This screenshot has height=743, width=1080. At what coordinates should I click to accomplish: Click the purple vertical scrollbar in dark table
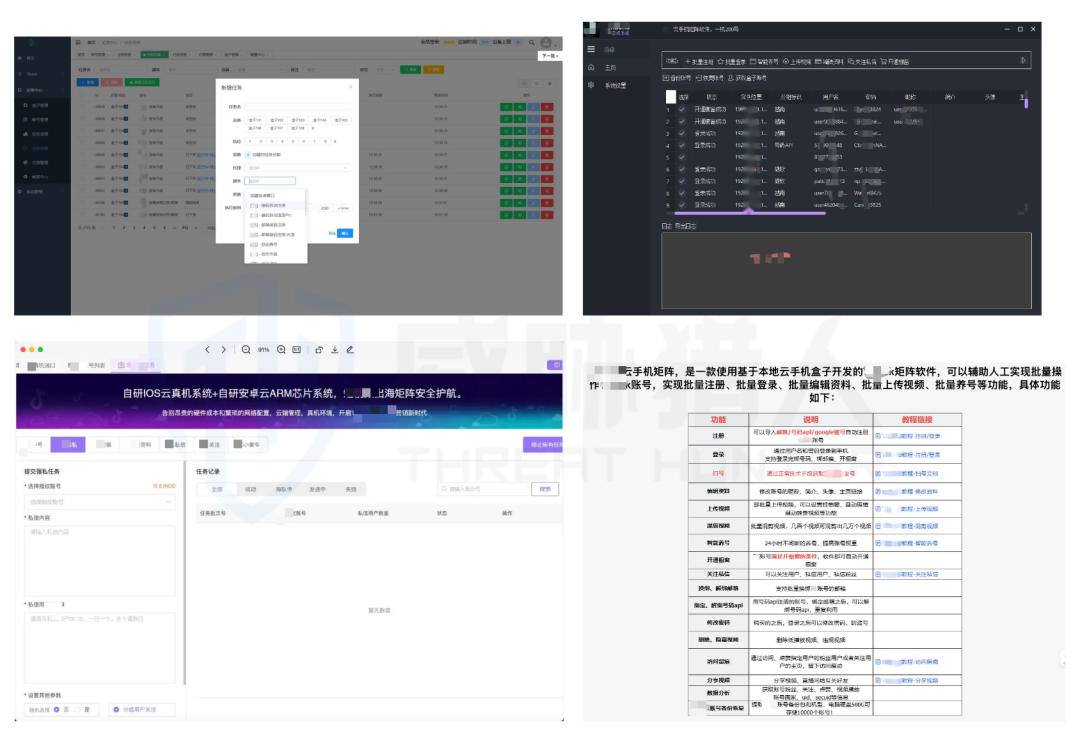click(x=1026, y=103)
